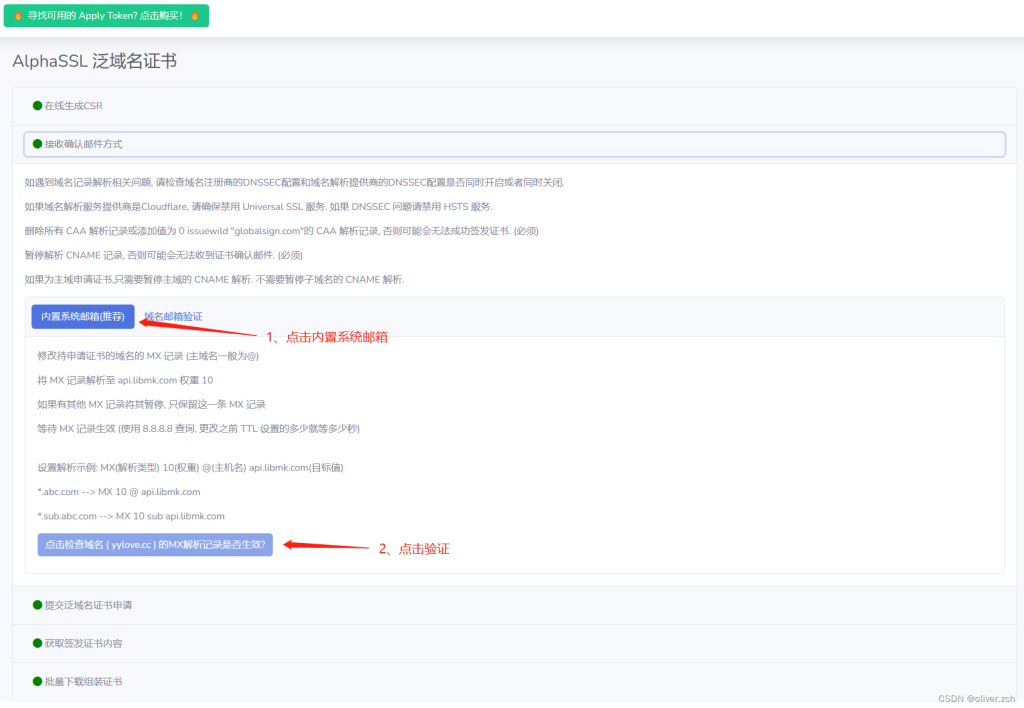Expand the 在线生成CSR section
1024x708 pixels.
click(x=75, y=105)
